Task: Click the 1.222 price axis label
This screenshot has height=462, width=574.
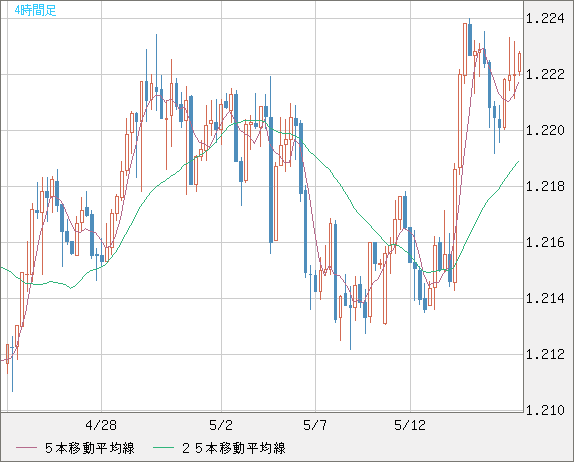Action: [x=545, y=74]
